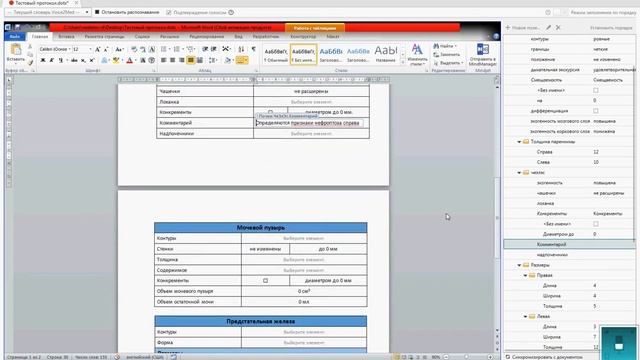This screenshot has height=360, width=640.
Task: Apply underline formatting in the ribbon
Action: [x=61, y=60]
